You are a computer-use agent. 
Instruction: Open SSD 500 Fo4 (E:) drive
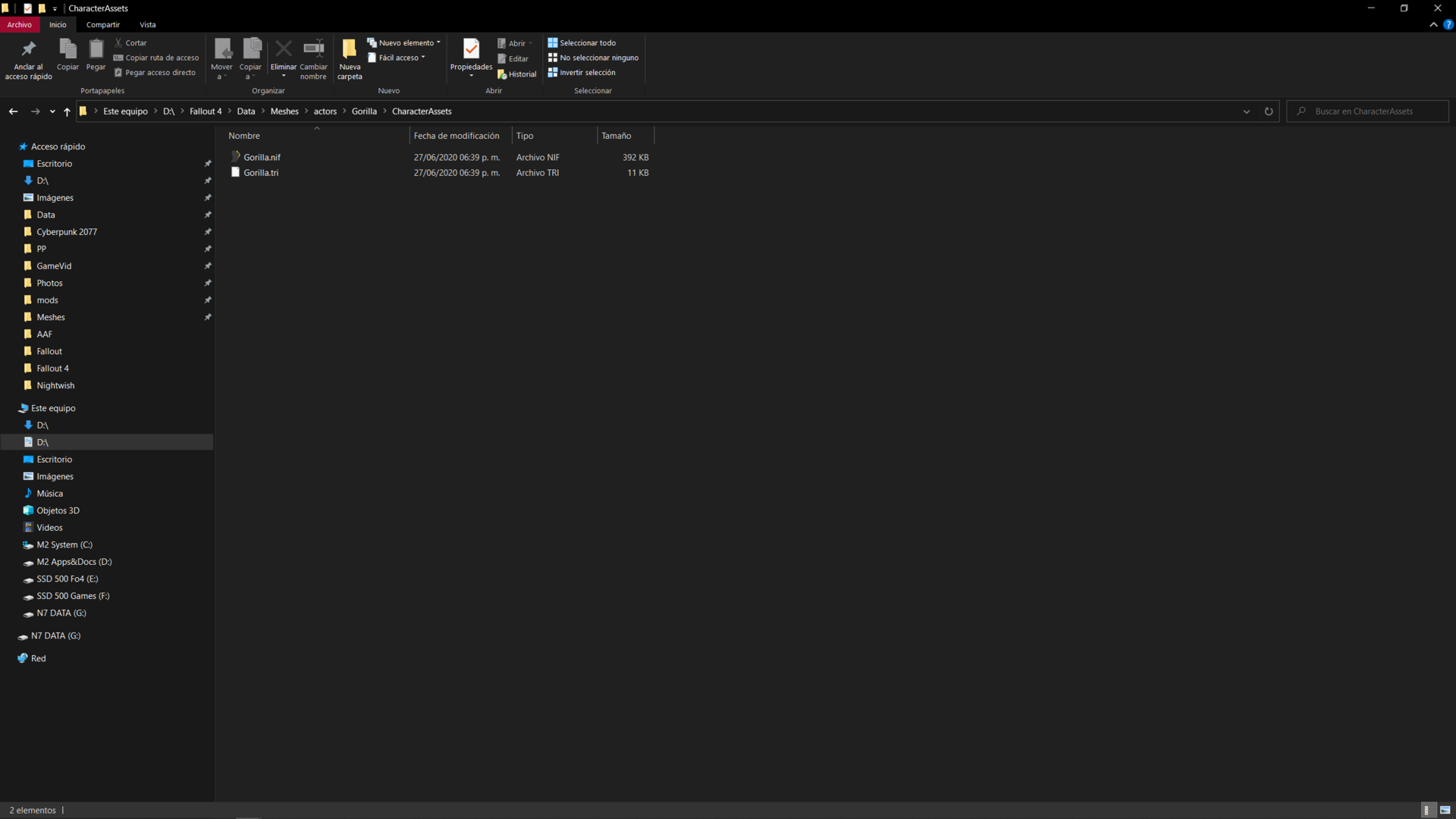pyautogui.click(x=67, y=579)
